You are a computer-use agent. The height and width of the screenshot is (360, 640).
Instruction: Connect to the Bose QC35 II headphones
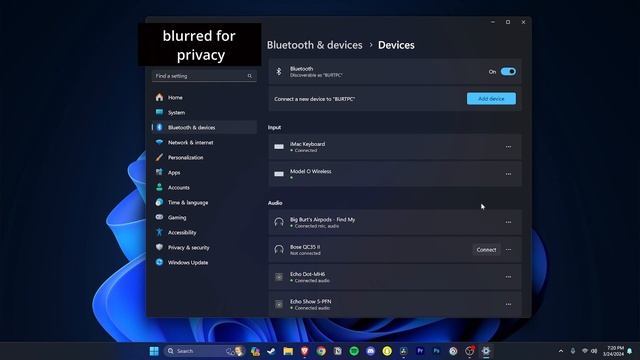pyautogui.click(x=486, y=250)
